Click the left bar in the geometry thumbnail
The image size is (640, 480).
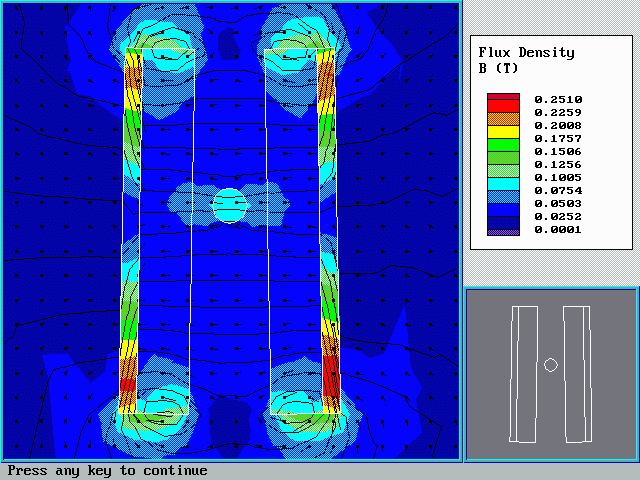(x=524, y=374)
